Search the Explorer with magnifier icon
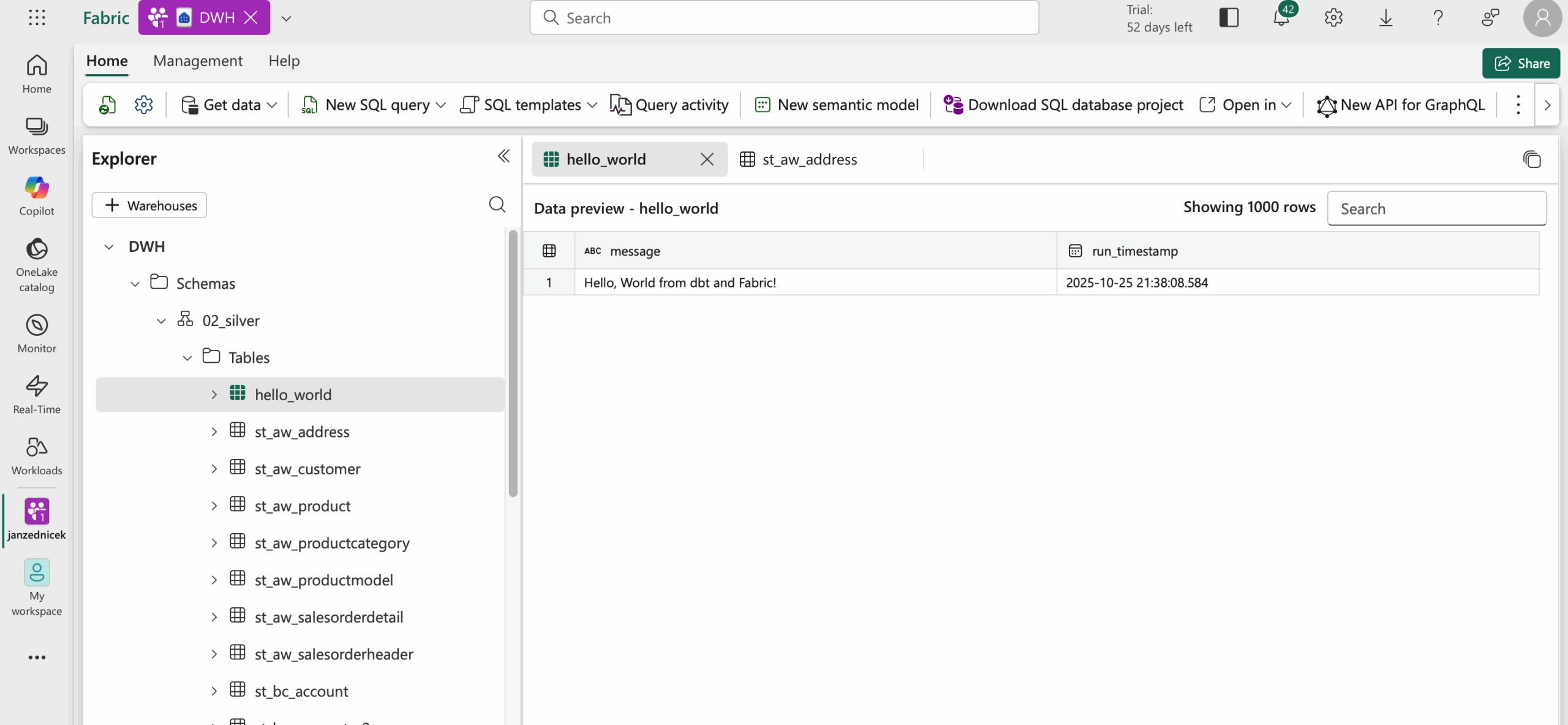This screenshot has width=1568, height=725. [497, 205]
